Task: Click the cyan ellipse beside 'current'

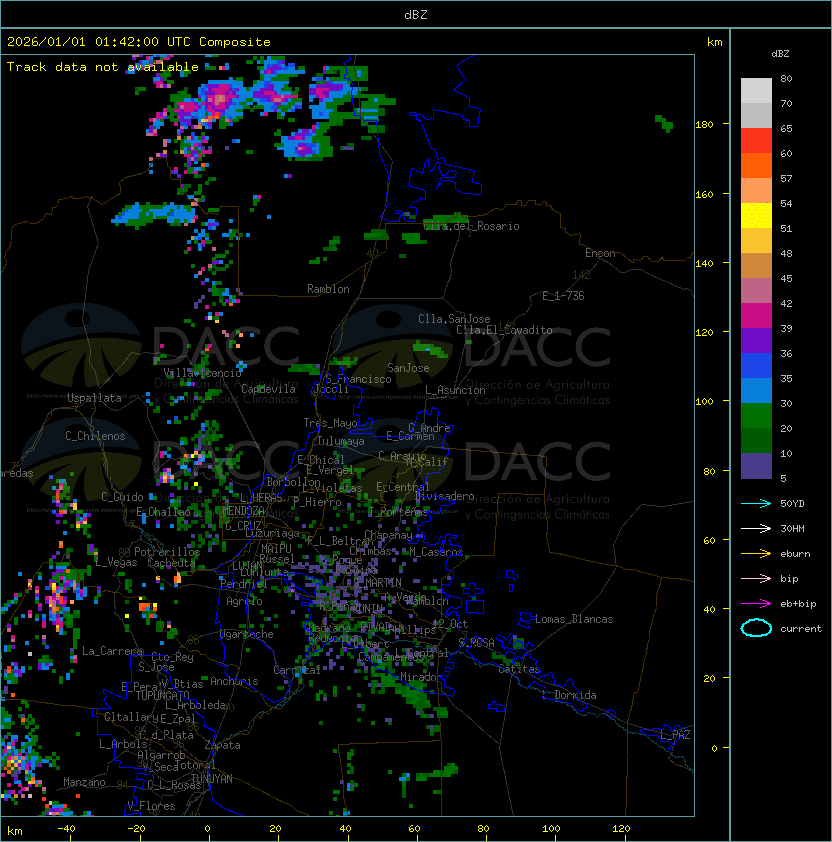Action: [756, 628]
